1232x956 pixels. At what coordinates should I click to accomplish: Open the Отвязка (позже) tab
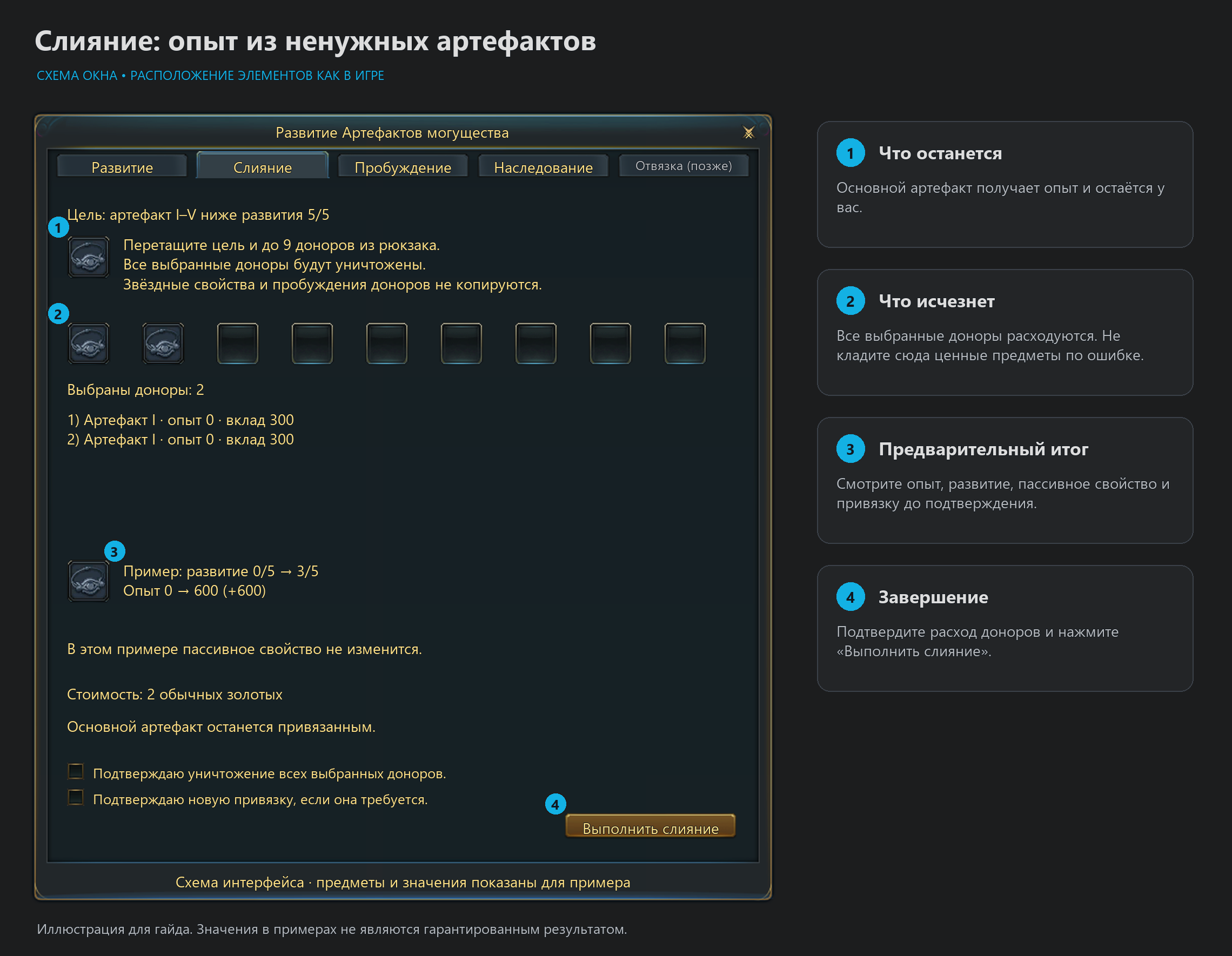[x=684, y=166]
